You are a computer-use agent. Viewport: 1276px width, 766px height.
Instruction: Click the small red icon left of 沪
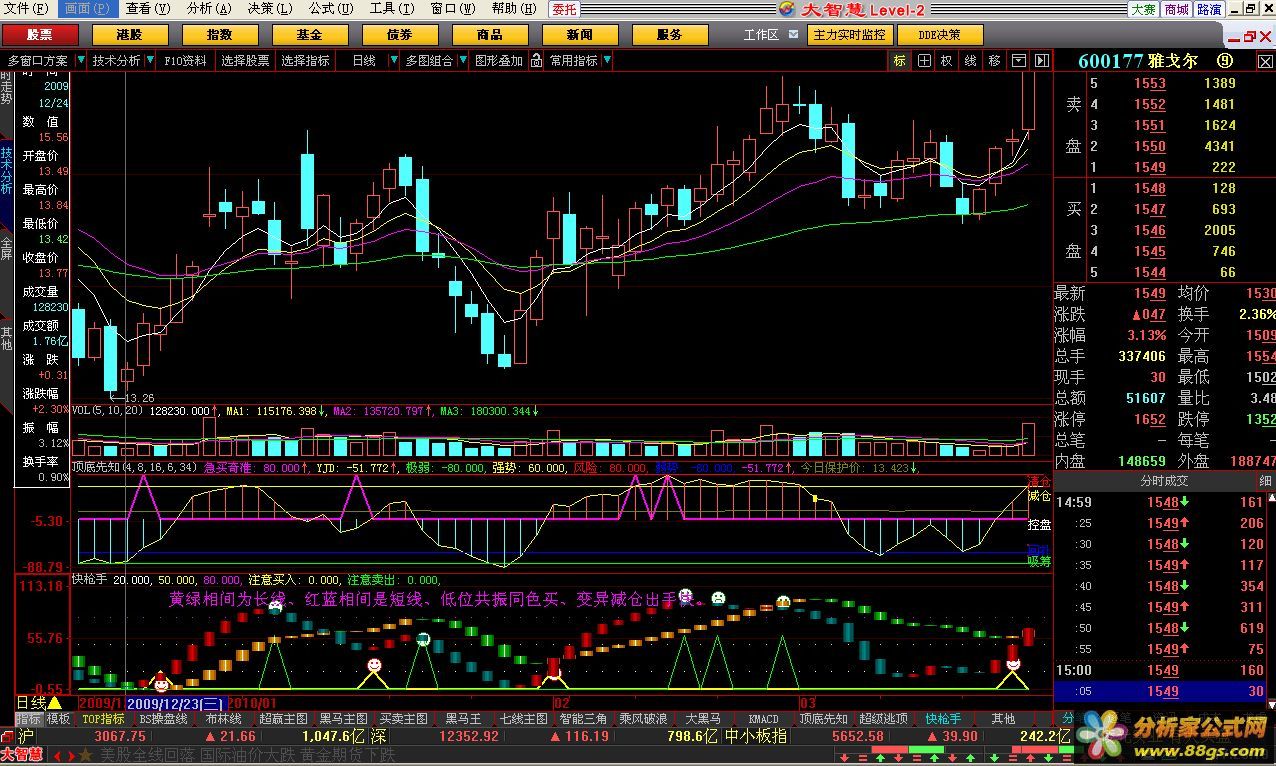[x=7, y=736]
